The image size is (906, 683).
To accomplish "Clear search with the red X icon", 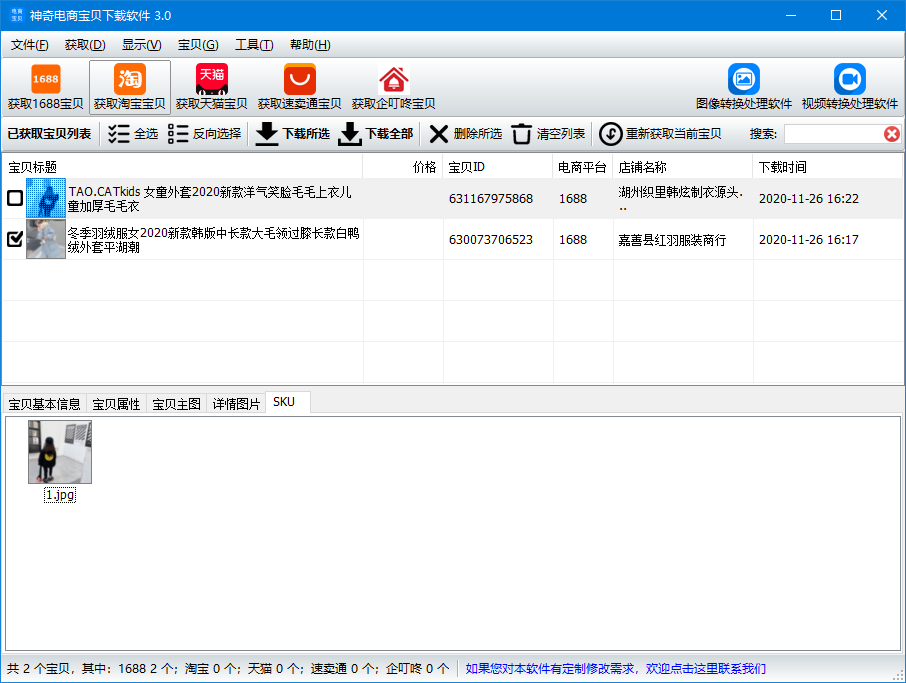I will pos(892,134).
